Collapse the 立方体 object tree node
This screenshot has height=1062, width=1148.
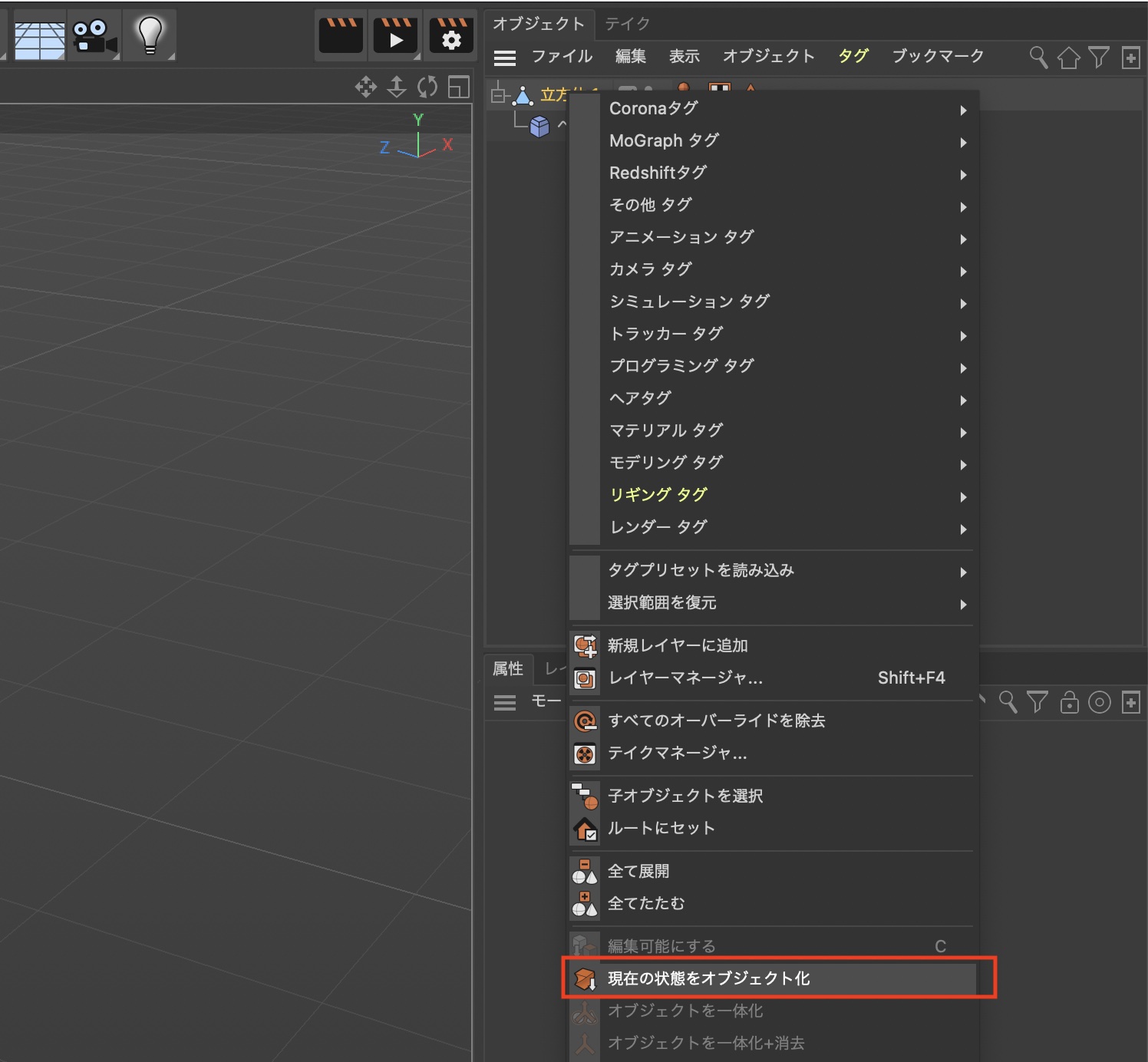(x=499, y=96)
